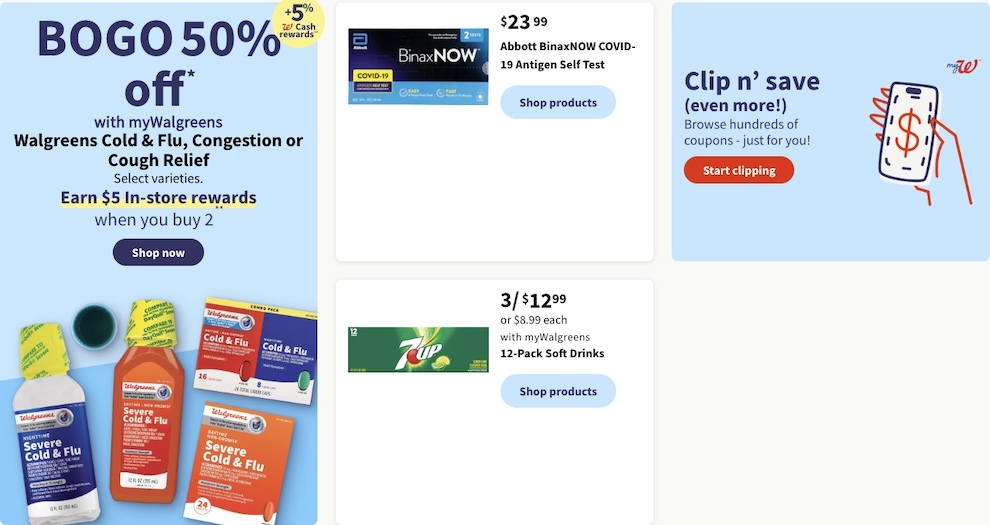Open Abbott BinaxNOW COVID-19 Antigen Self Test title
This screenshot has height=525, width=990.
click(567, 56)
